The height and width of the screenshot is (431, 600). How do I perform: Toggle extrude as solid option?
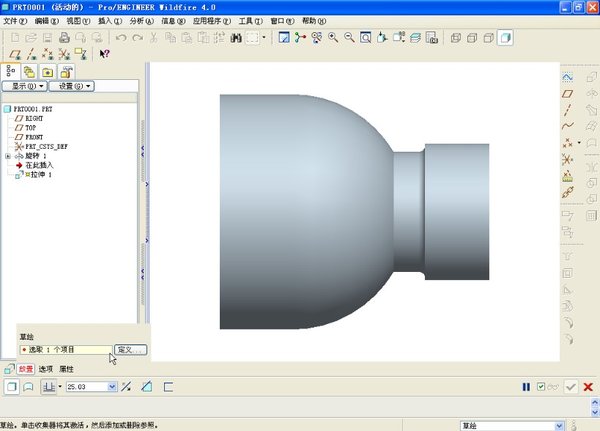pos(11,386)
